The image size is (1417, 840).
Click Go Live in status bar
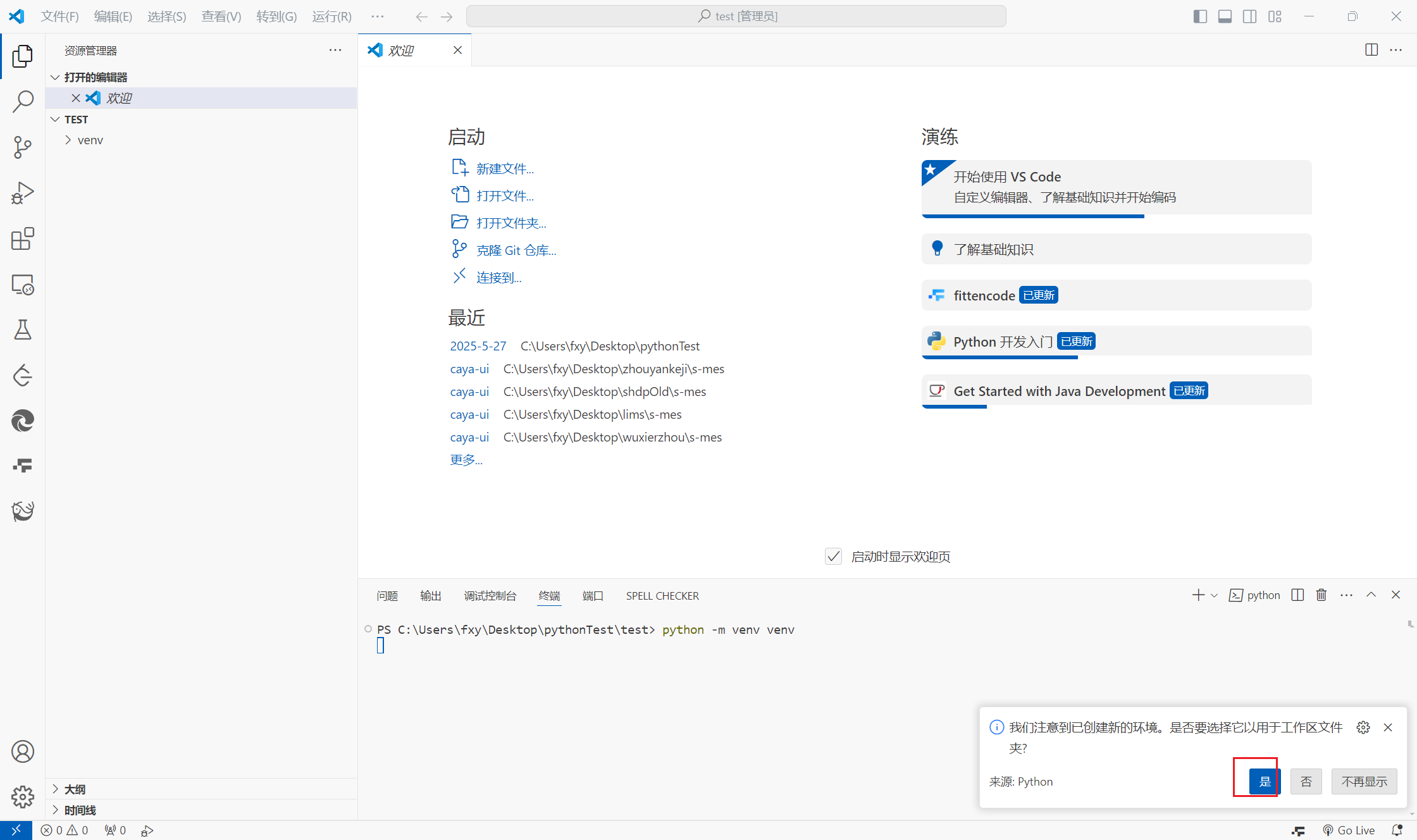click(1349, 831)
